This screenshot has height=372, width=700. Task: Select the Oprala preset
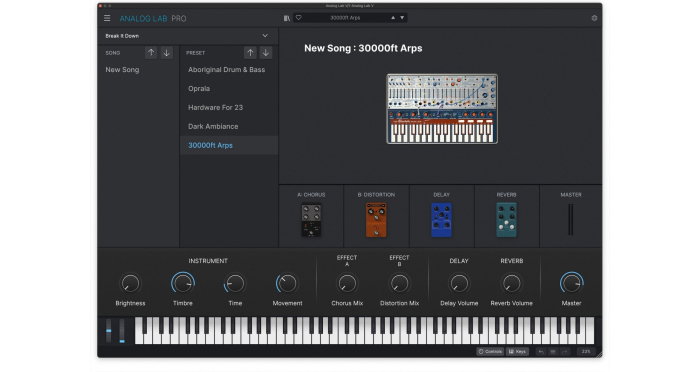(199, 88)
